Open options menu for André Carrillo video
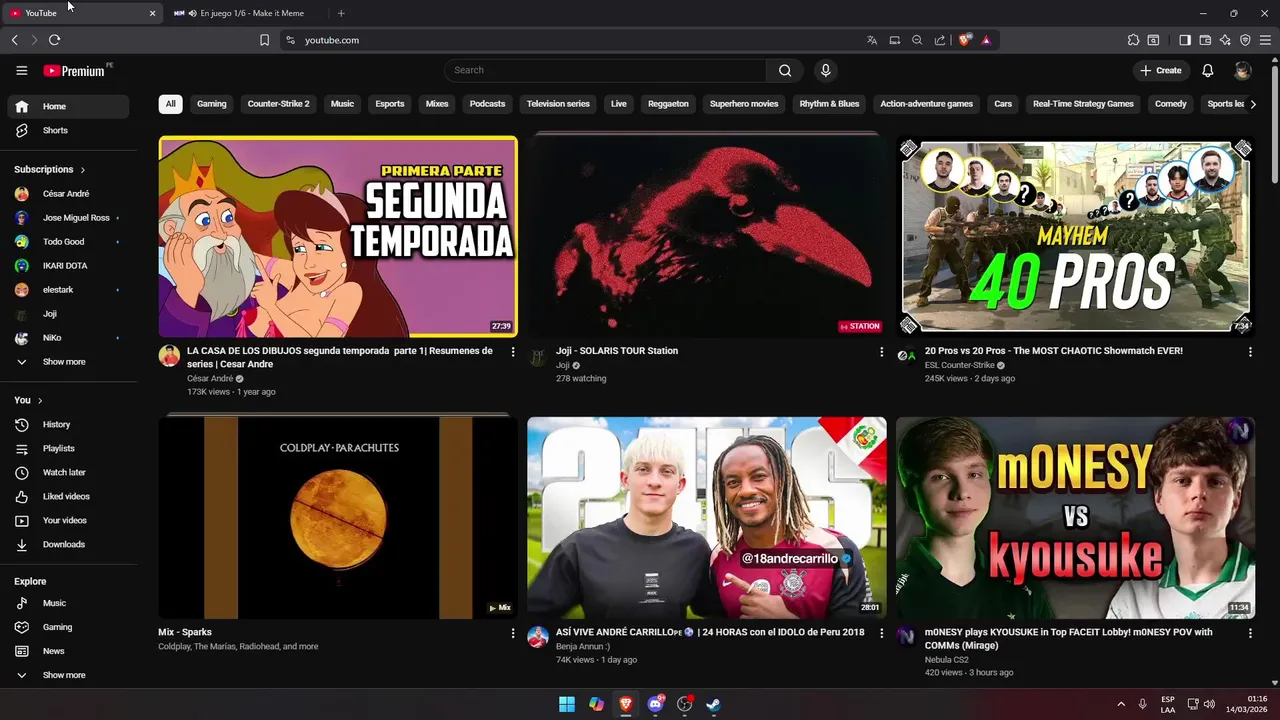This screenshot has width=1280, height=720. coord(881,633)
